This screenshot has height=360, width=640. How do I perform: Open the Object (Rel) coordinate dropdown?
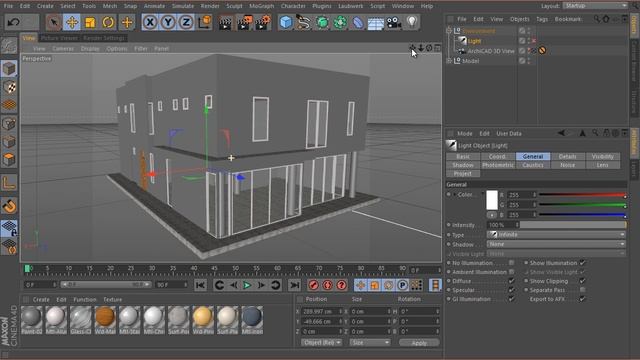322,342
